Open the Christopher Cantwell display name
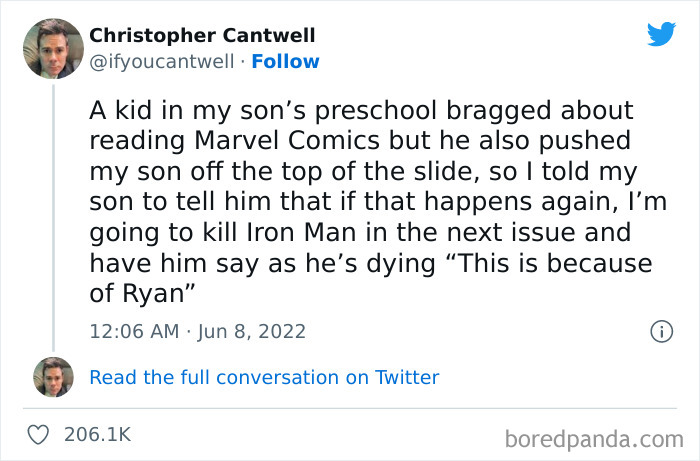This screenshot has width=700, height=461. (202, 36)
